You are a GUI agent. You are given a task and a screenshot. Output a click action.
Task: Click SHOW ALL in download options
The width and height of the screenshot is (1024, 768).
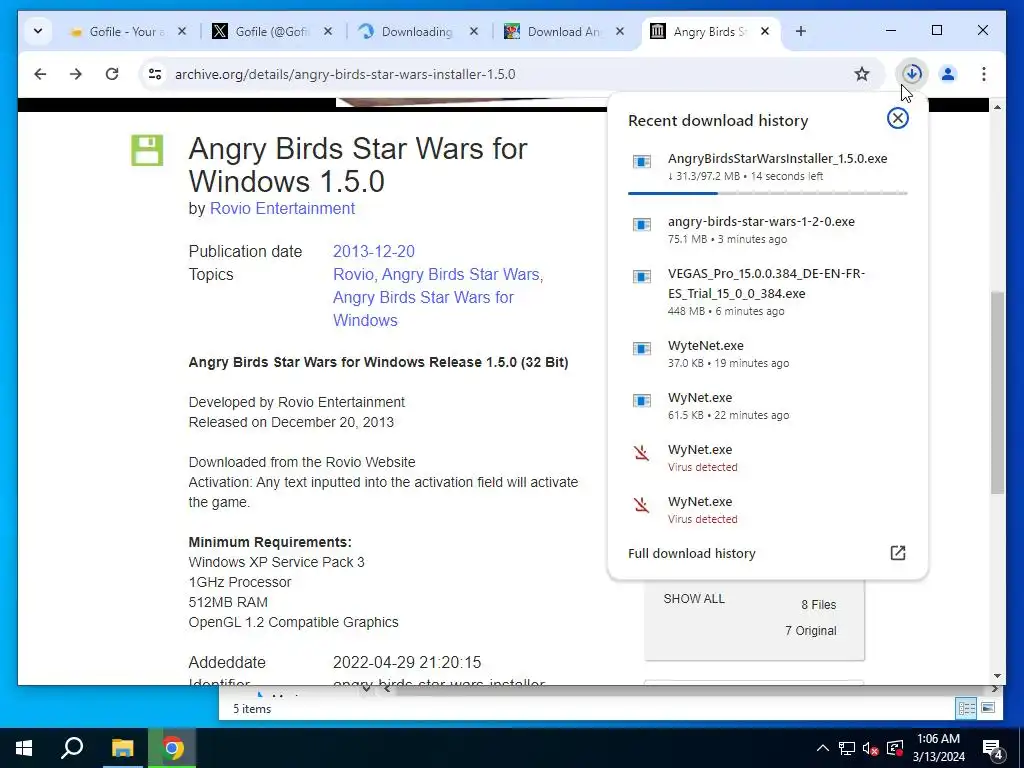pos(694,599)
